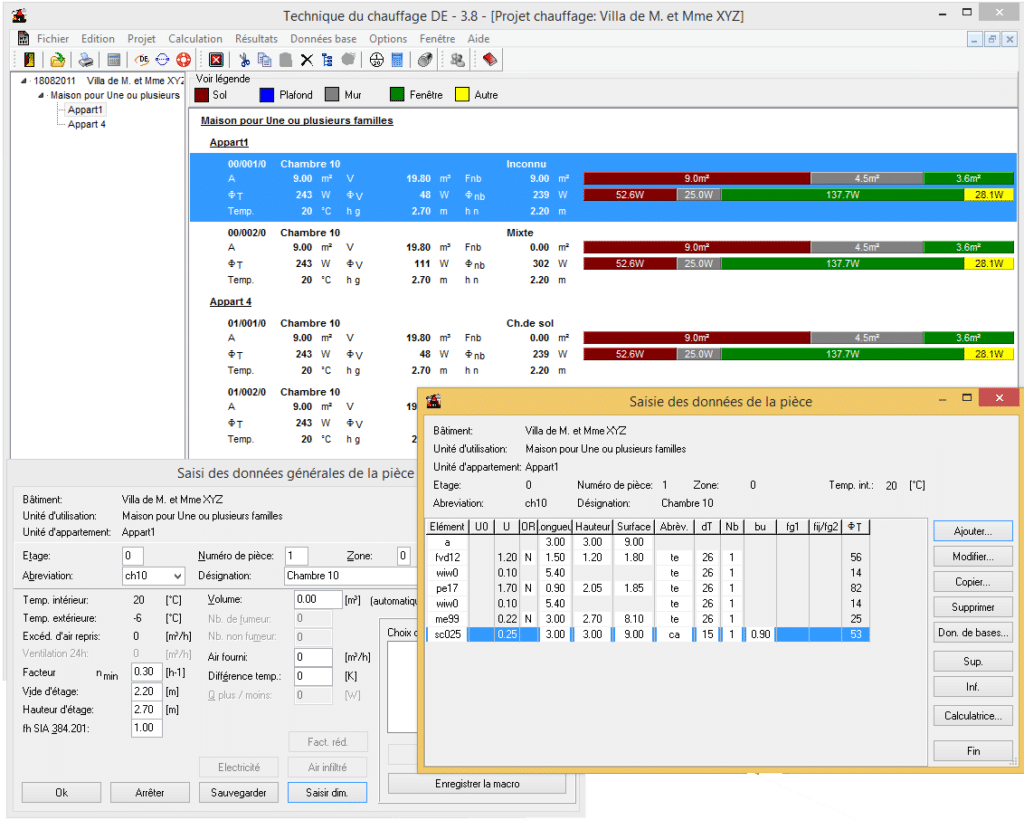1024x820 pixels.
Task: Click the exit door icon
Action: coord(29,60)
